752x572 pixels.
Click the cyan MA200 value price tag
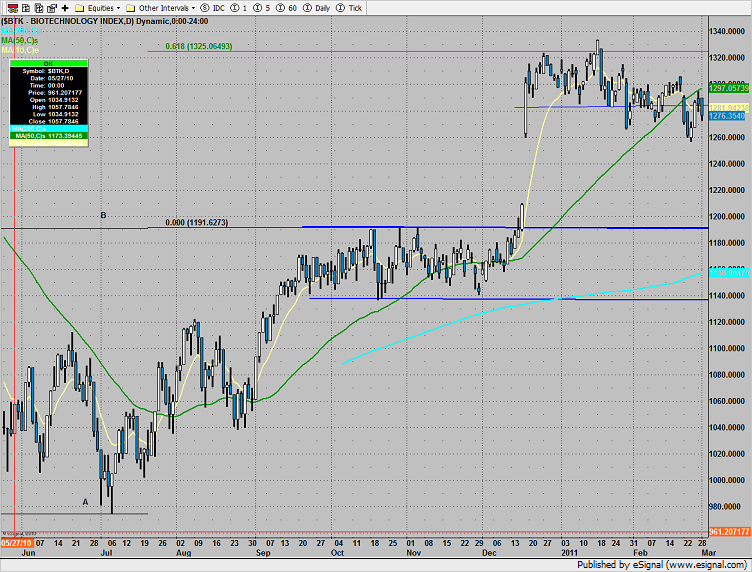tap(728, 273)
